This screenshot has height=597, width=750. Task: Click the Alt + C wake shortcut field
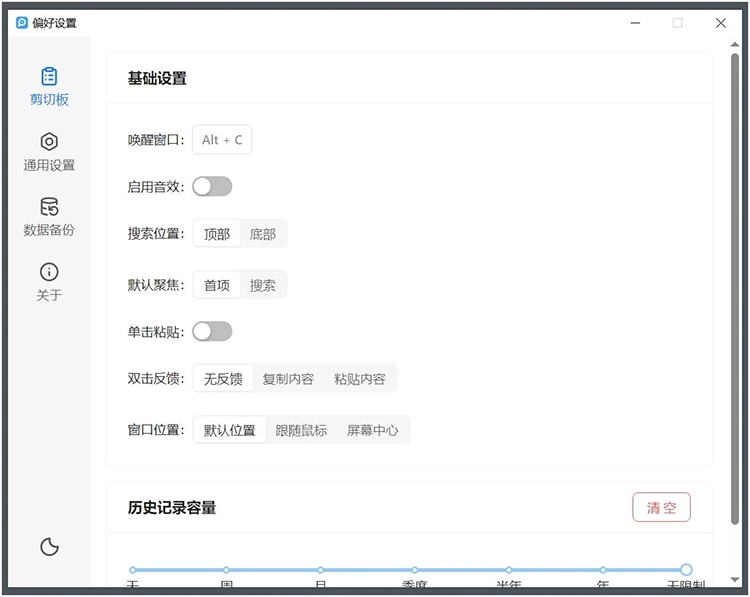(222, 140)
